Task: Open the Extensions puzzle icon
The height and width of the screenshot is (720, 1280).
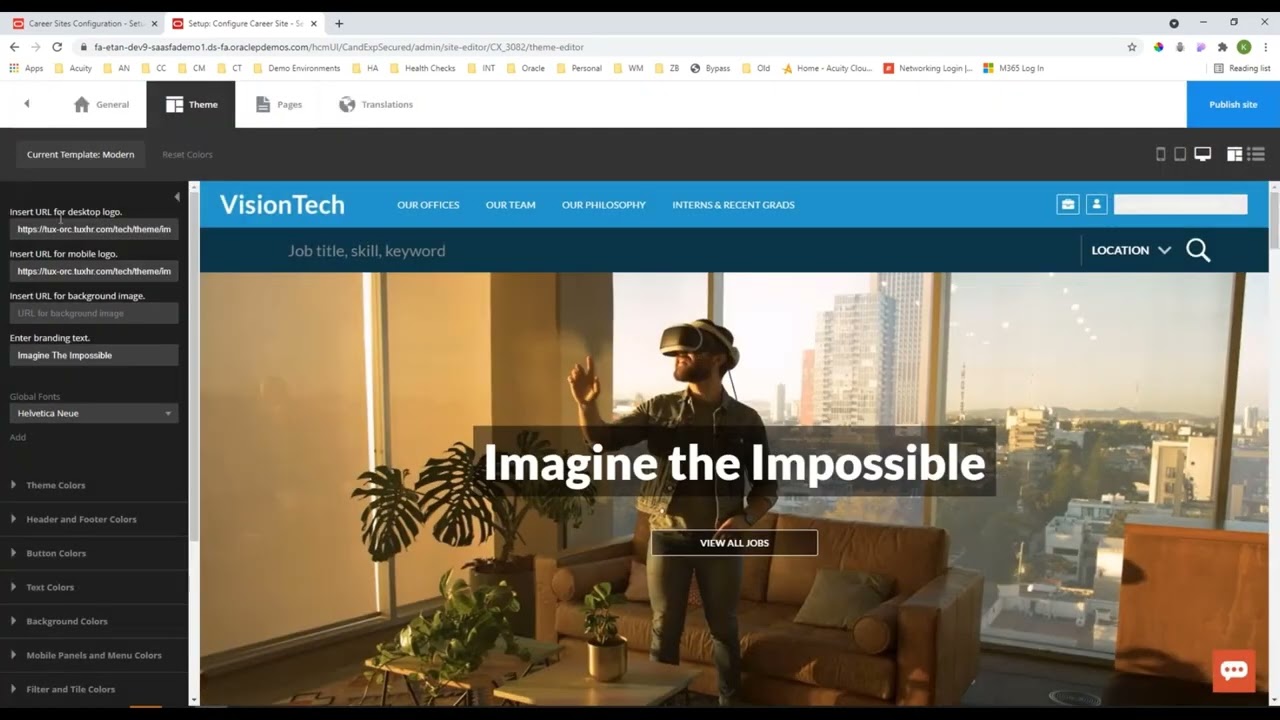Action: click(x=1222, y=47)
